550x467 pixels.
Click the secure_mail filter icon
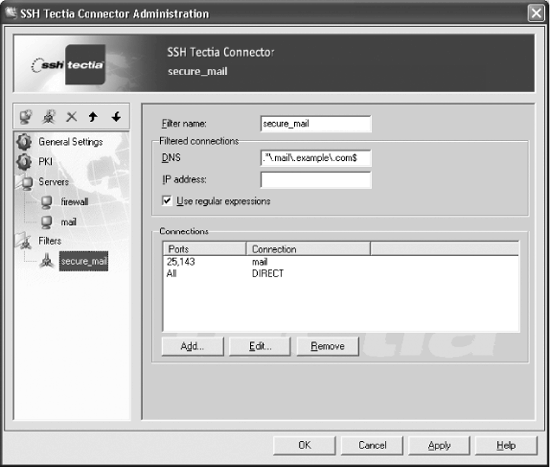(47, 261)
